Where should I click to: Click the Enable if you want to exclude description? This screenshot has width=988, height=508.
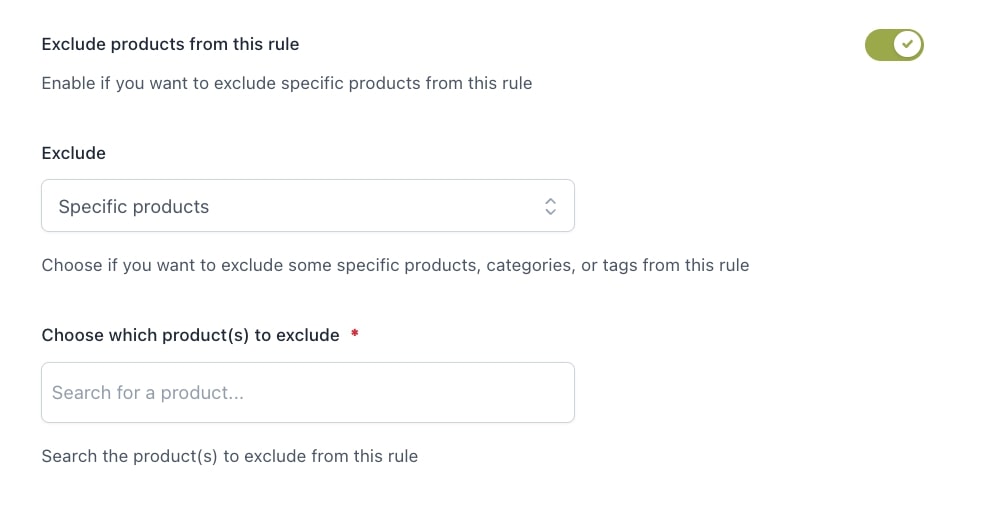[287, 83]
